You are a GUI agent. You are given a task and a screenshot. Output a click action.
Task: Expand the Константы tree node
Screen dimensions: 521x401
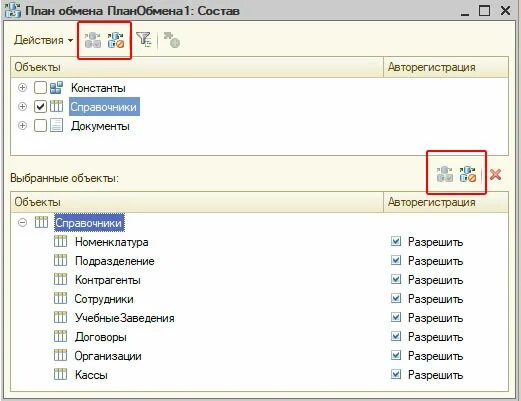(22, 88)
